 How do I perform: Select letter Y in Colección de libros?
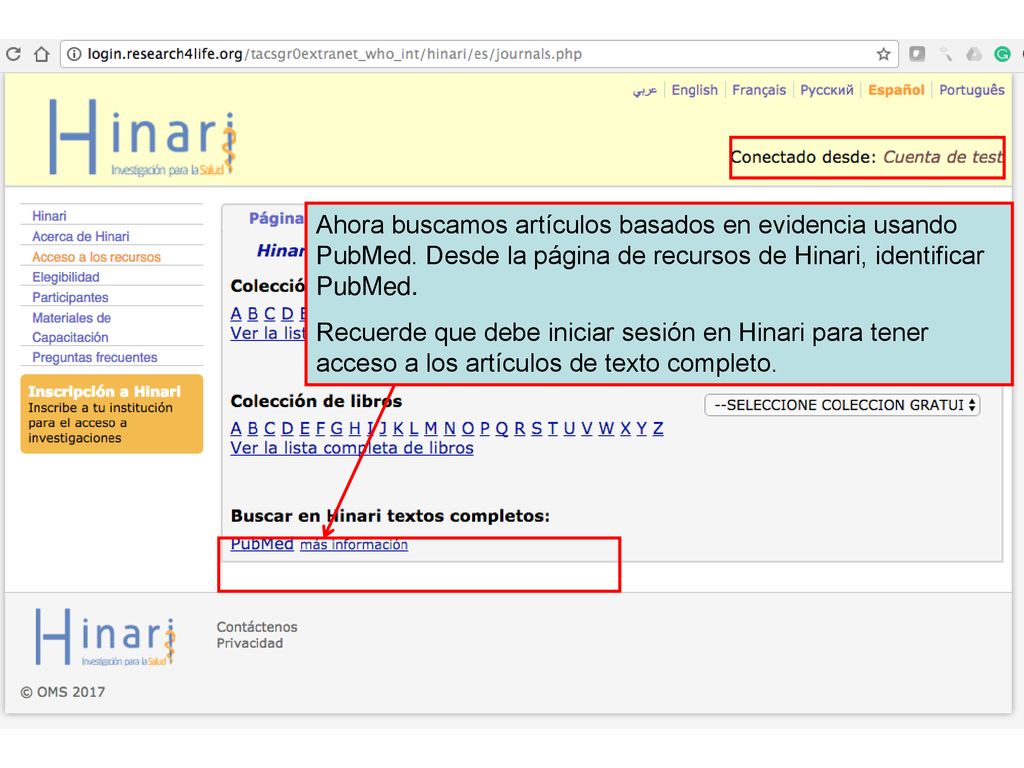[x=642, y=428]
